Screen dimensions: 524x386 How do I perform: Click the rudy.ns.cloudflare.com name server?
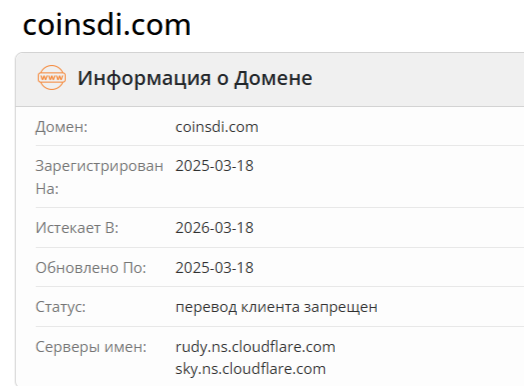click(255, 347)
